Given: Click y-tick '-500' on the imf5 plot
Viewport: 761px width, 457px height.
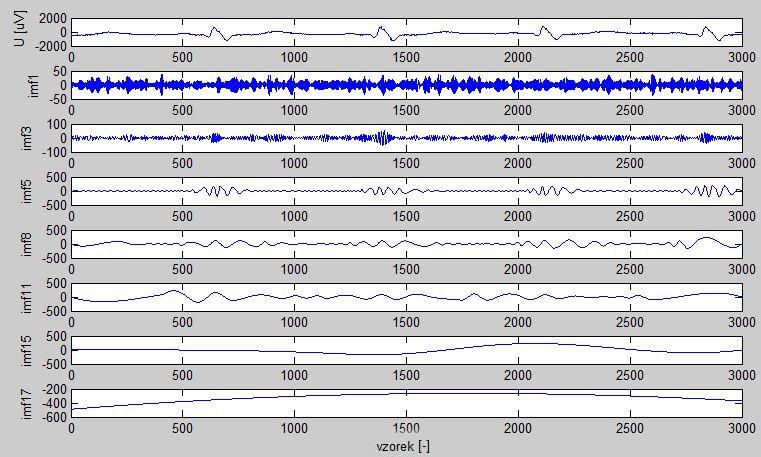Looking at the screenshot, I should [x=53, y=205].
